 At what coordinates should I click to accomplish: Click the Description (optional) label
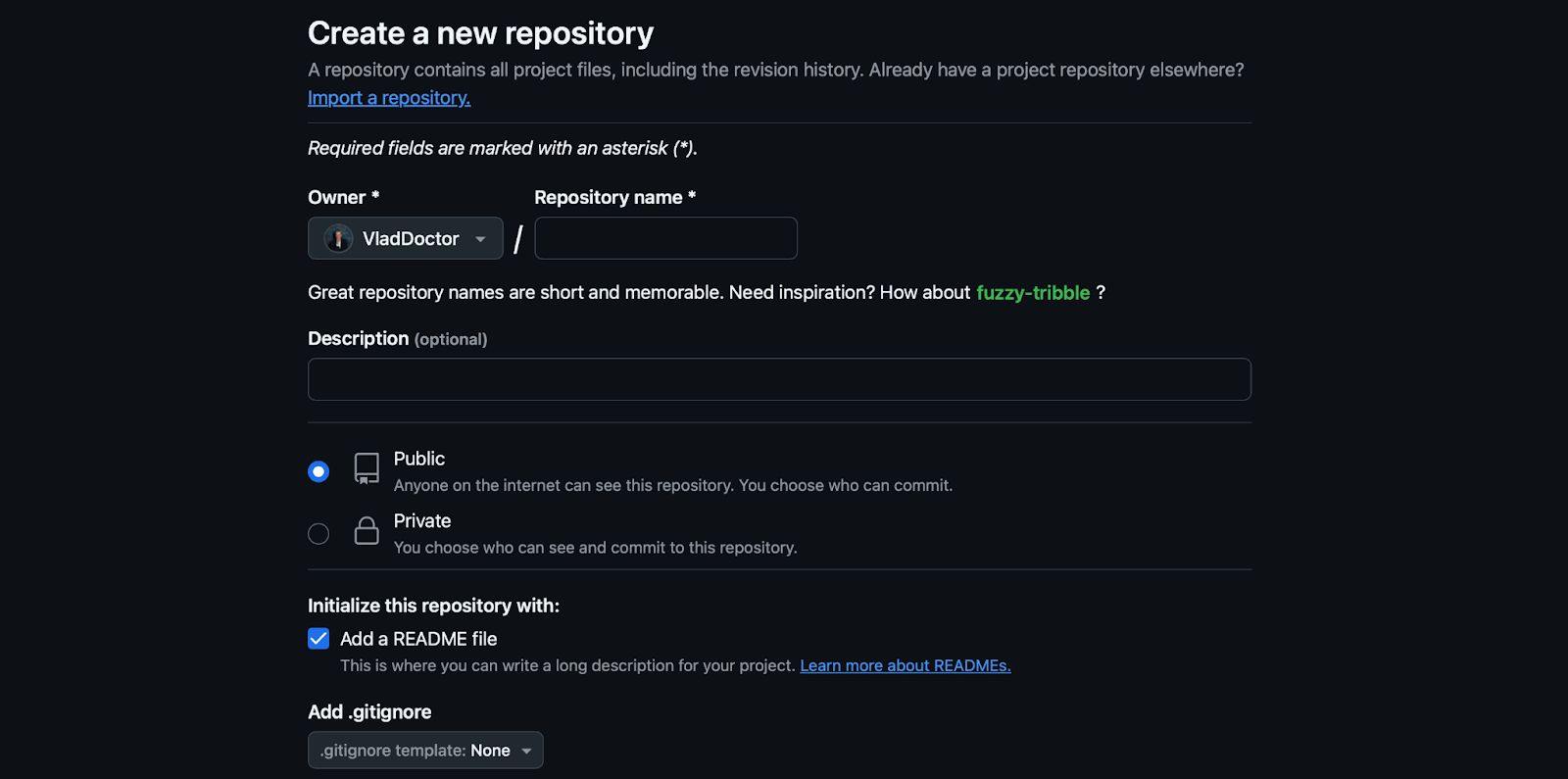tap(397, 338)
